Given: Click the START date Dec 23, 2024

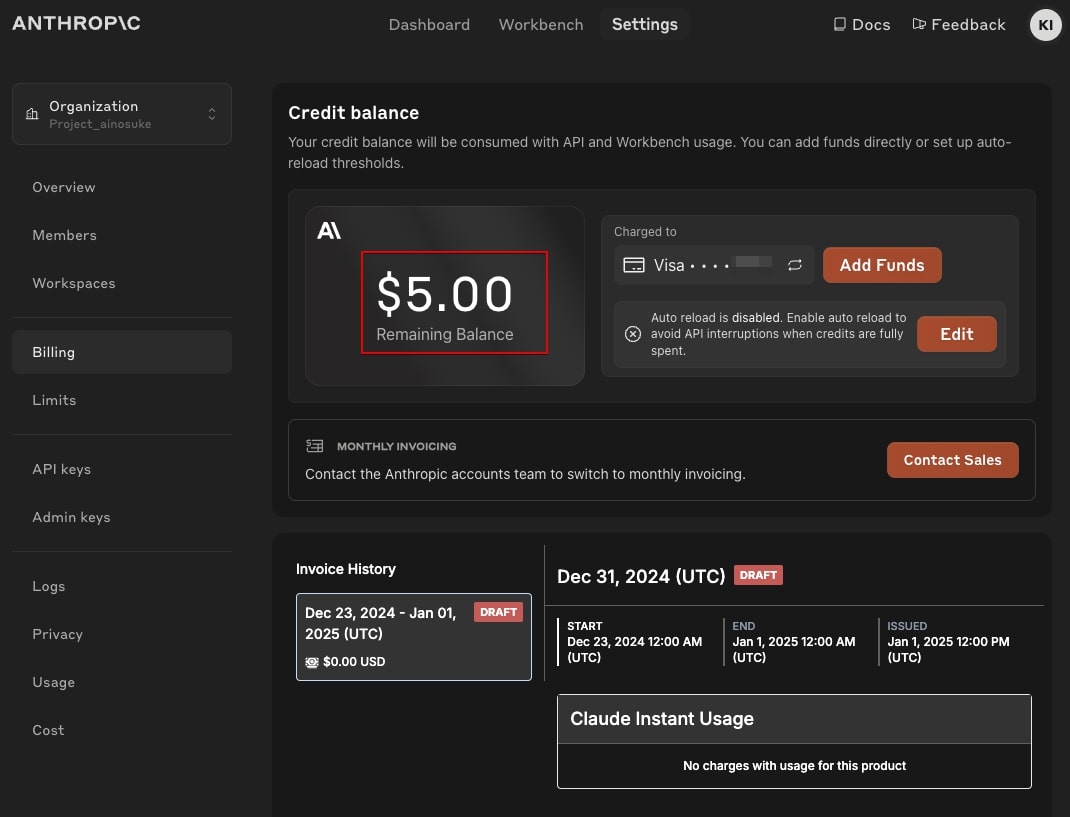Looking at the screenshot, I should pyautogui.click(x=635, y=649).
